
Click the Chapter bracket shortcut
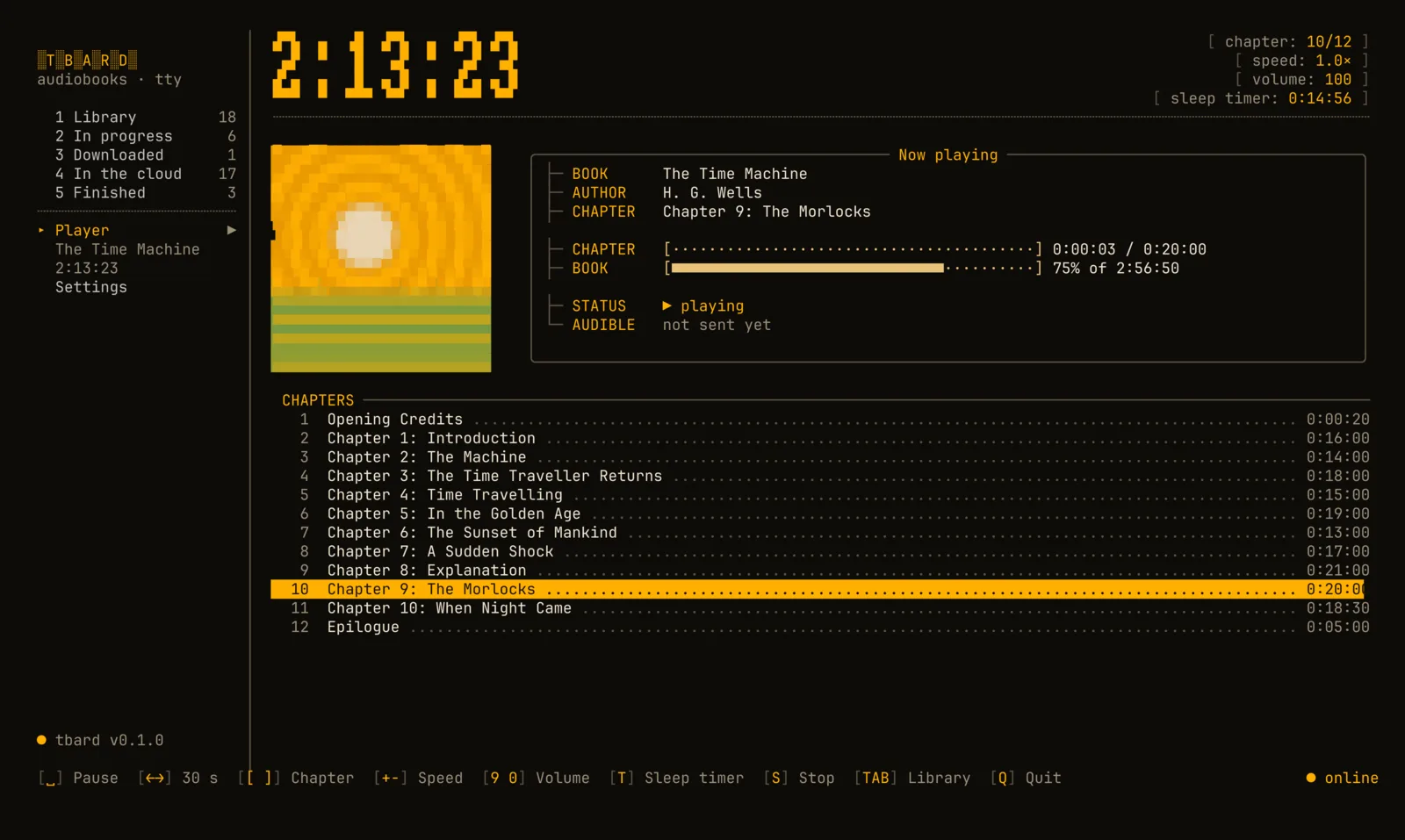point(296,778)
